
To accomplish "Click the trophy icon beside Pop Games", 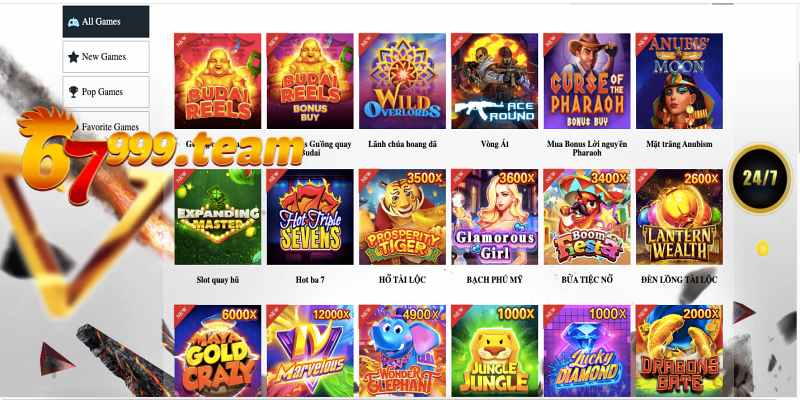I will coord(73,92).
